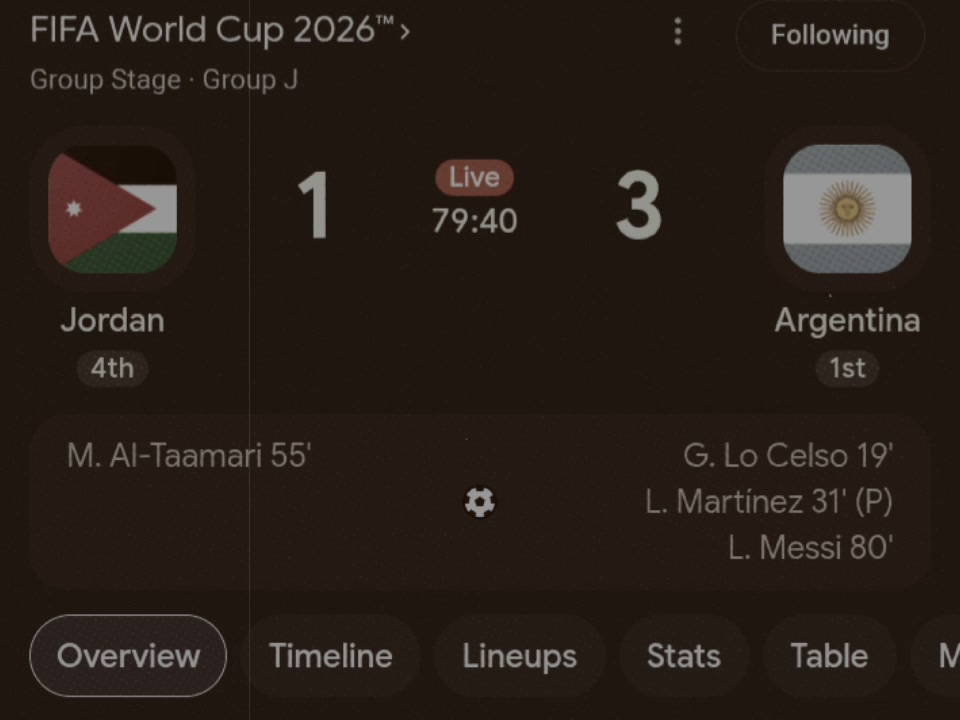Image resolution: width=960 pixels, height=720 pixels.
Task: Tap the Jordan flag icon
Action: tap(113, 209)
